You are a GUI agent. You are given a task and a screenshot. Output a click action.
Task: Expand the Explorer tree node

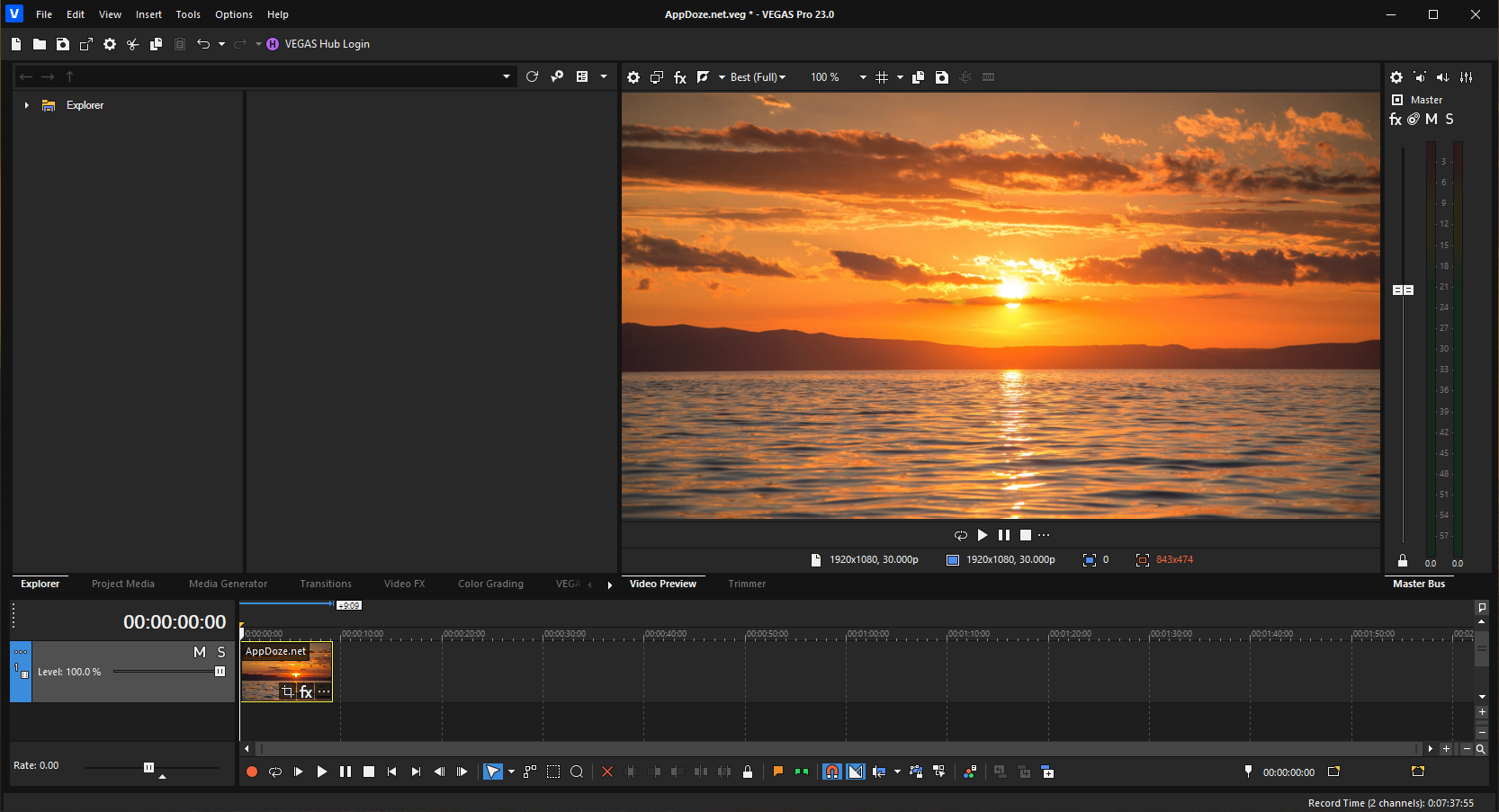[27, 105]
